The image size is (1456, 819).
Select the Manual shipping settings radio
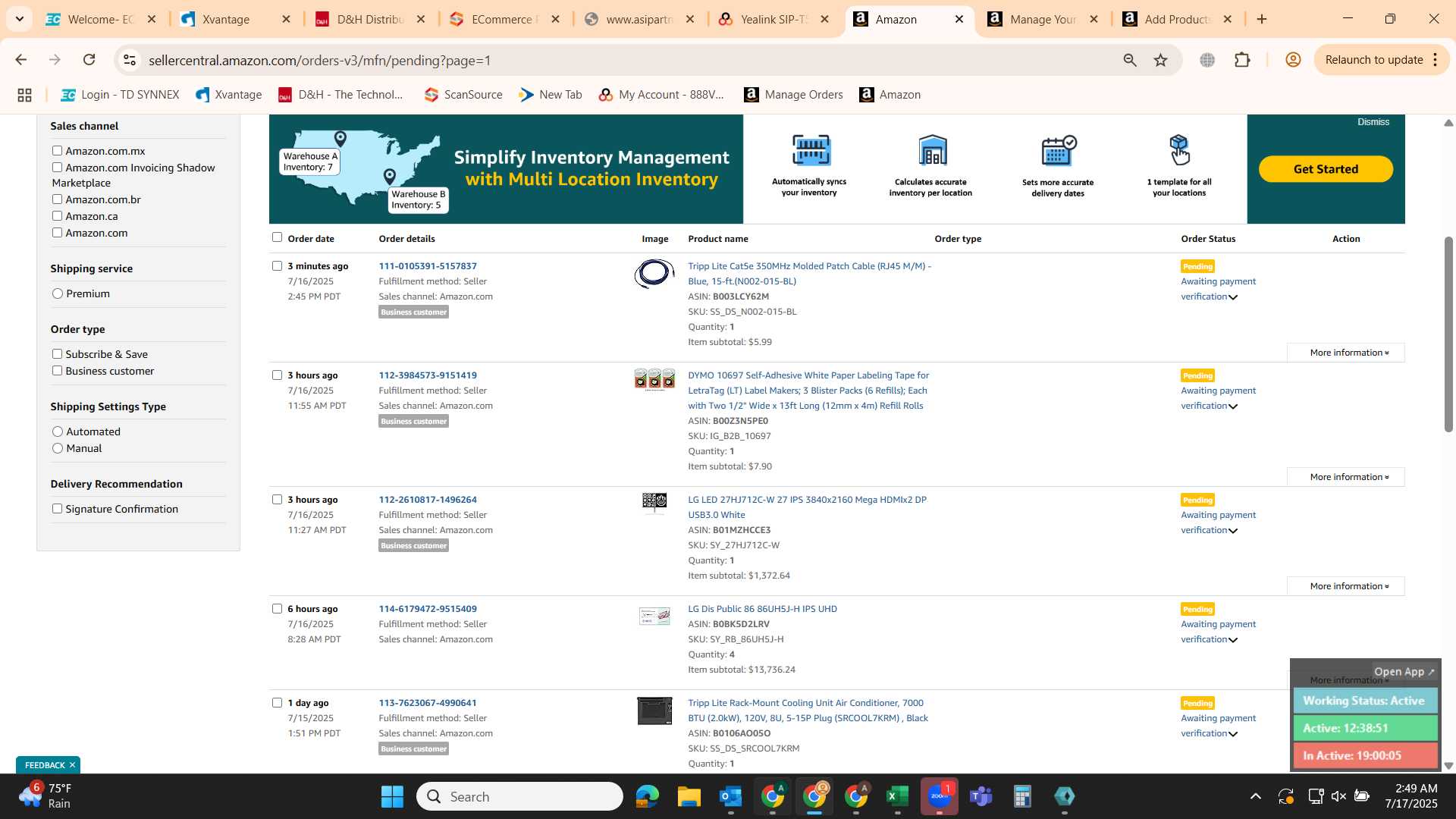(58, 448)
